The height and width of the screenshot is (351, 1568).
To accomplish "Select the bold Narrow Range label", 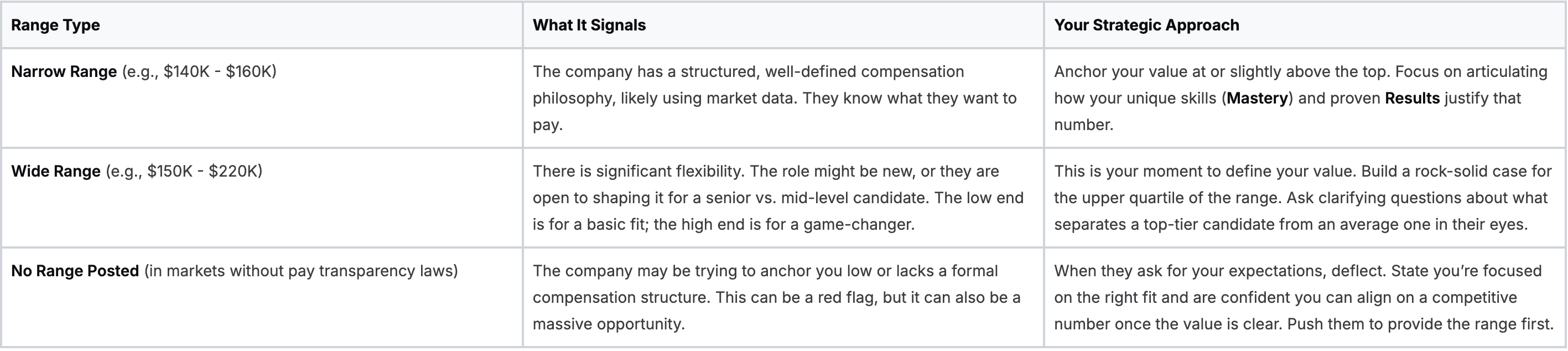I will [64, 72].
